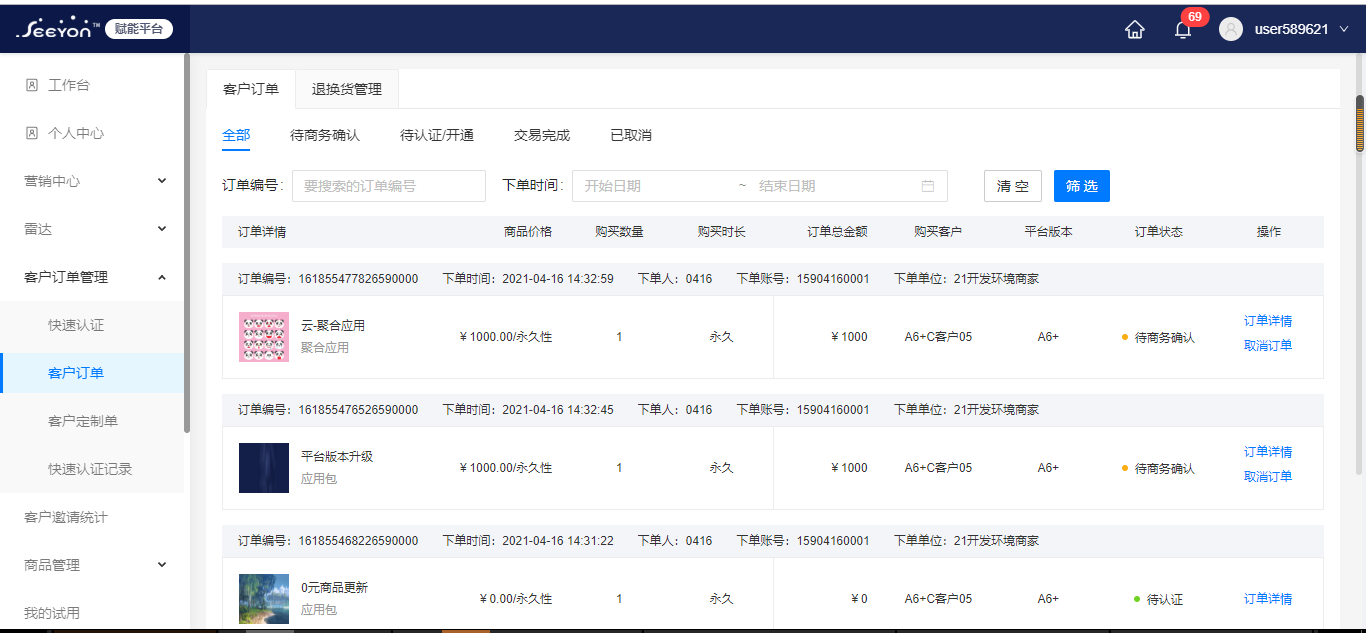The image size is (1366, 633).
Task: Open notifications bell with 69 badge
Action: 1184,29
